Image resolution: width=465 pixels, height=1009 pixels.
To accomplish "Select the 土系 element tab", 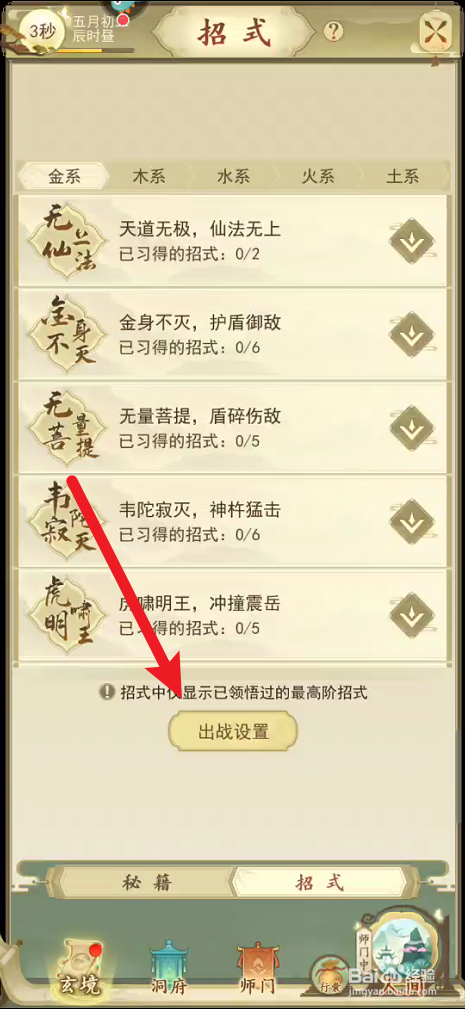I will [403, 176].
